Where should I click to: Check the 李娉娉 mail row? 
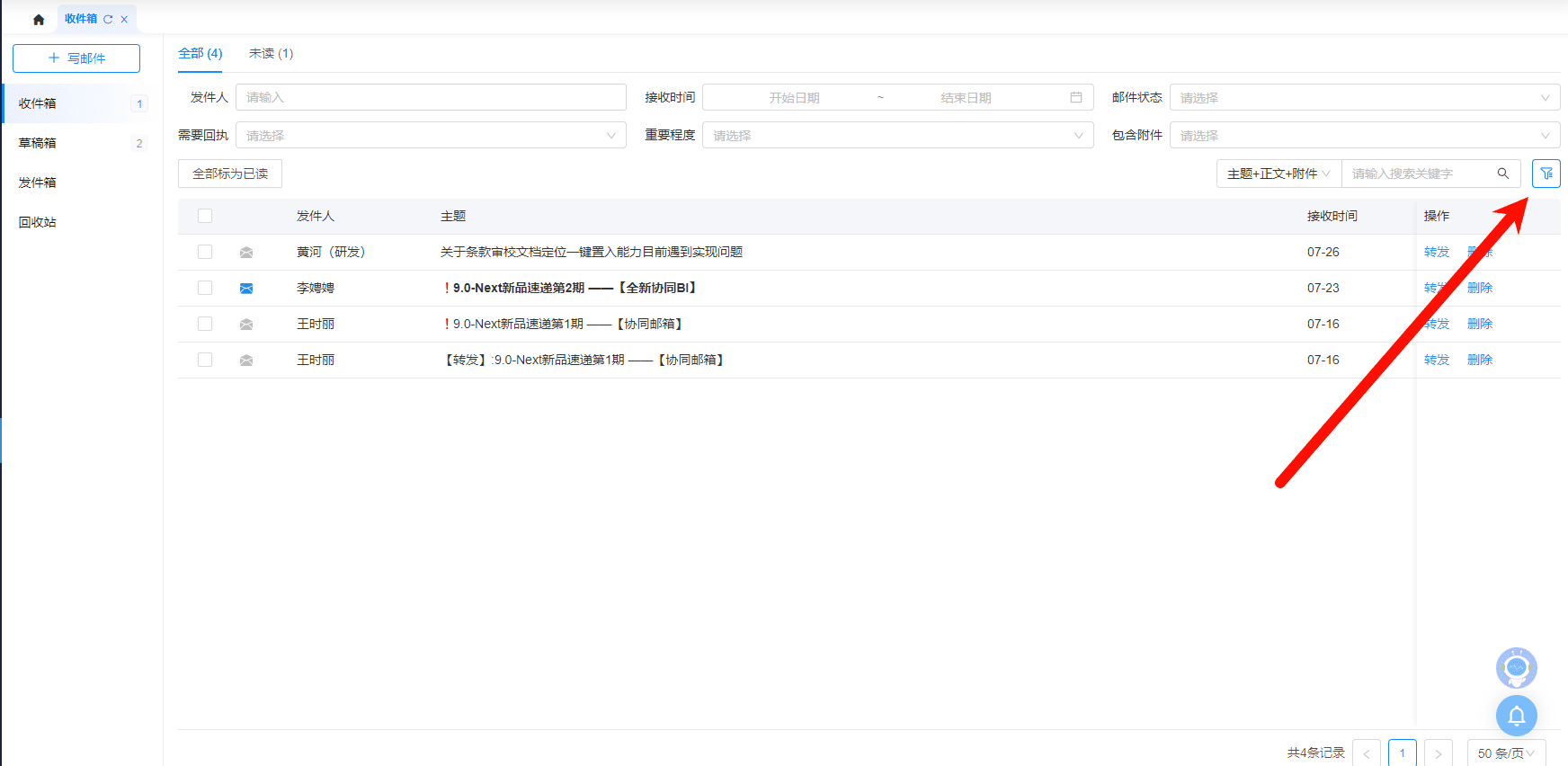[205, 288]
